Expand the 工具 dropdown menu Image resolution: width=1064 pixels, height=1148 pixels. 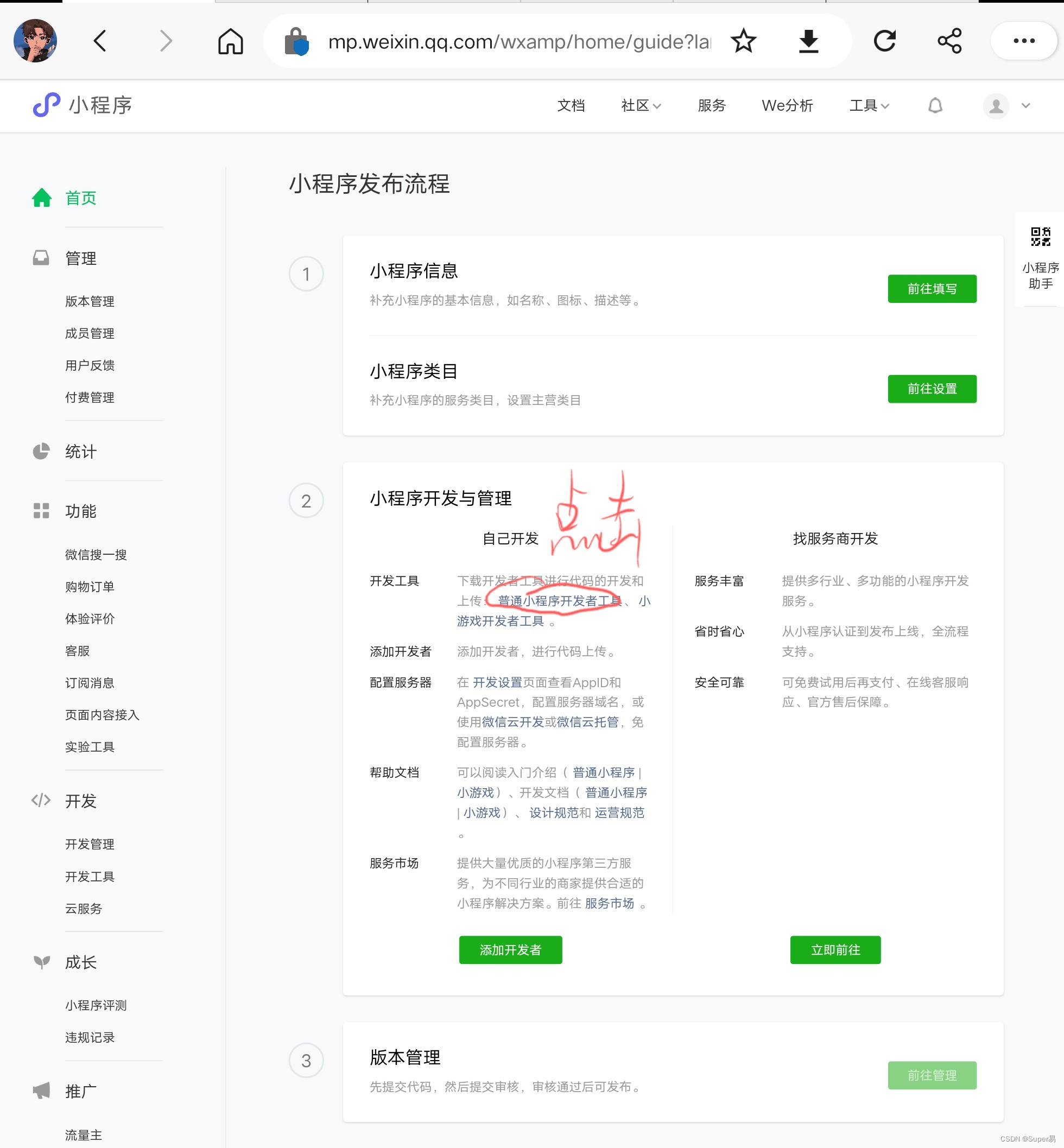(x=869, y=106)
